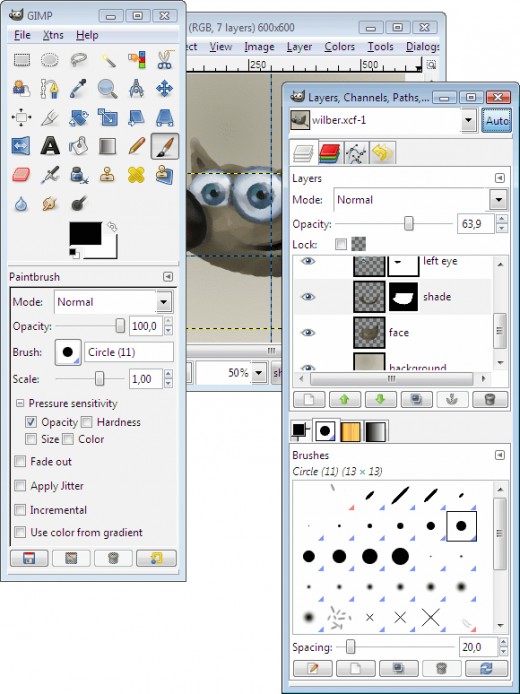Raise layer with green up arrow

click(345, 400)
